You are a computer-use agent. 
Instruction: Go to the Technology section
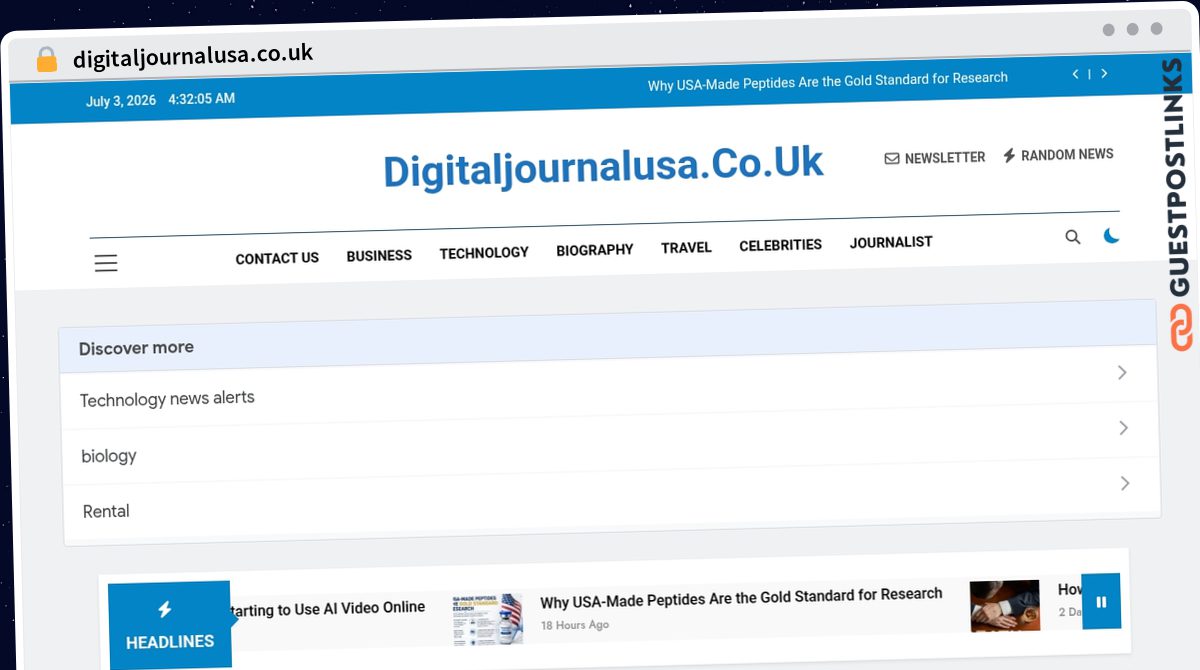tap(484, 252)
